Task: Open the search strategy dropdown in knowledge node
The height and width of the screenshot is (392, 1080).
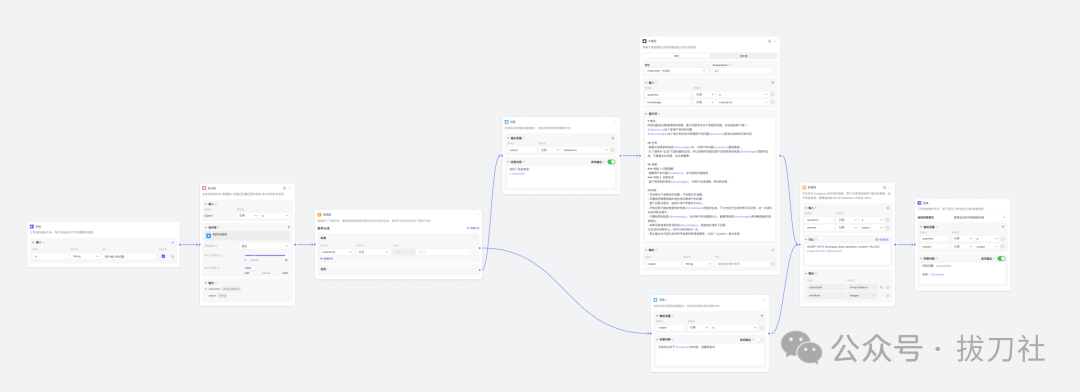Action: pos(263,245)
